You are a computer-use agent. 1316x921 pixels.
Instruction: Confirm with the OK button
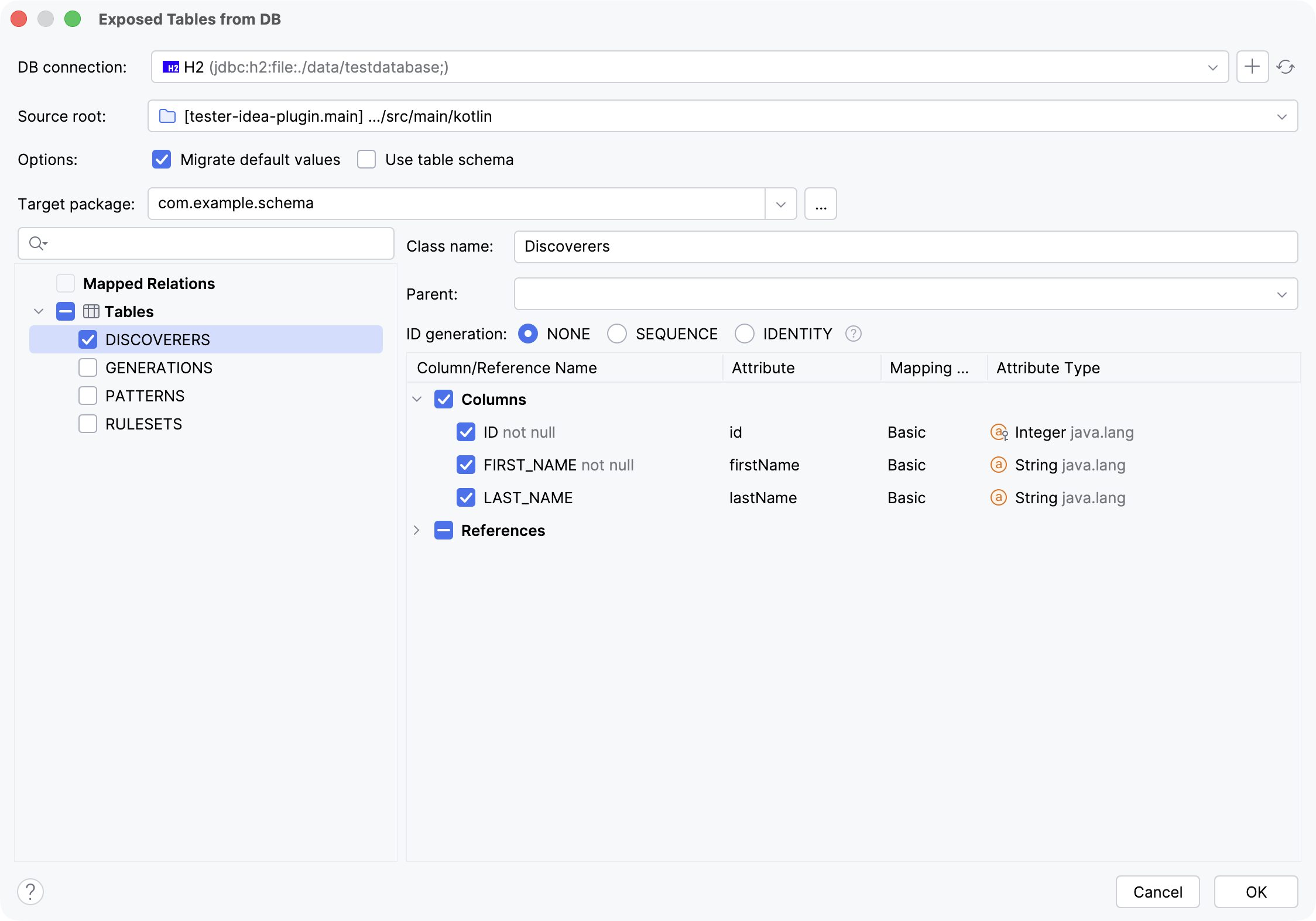[1256, 892]
